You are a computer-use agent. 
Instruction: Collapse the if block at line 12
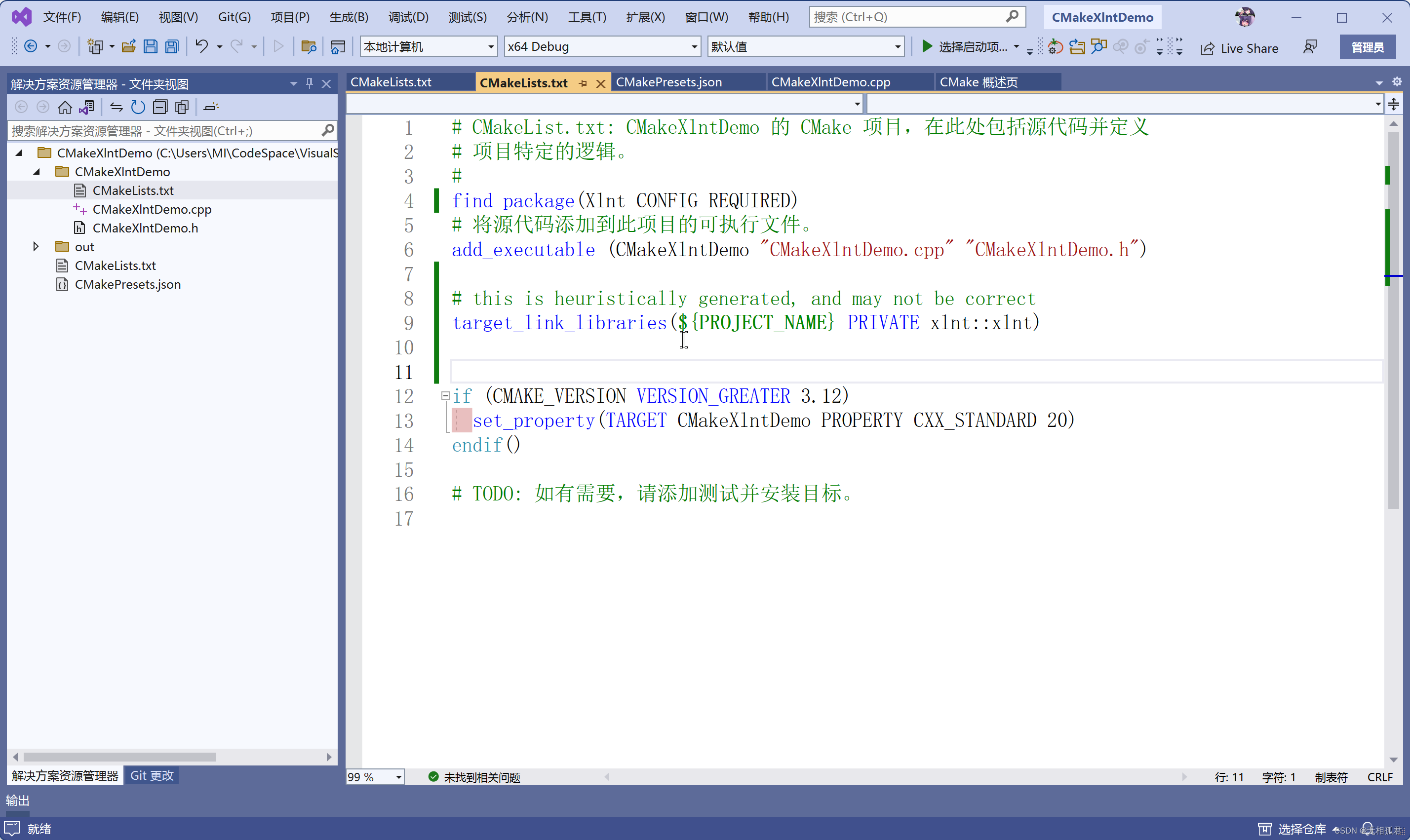coord(445,396)
